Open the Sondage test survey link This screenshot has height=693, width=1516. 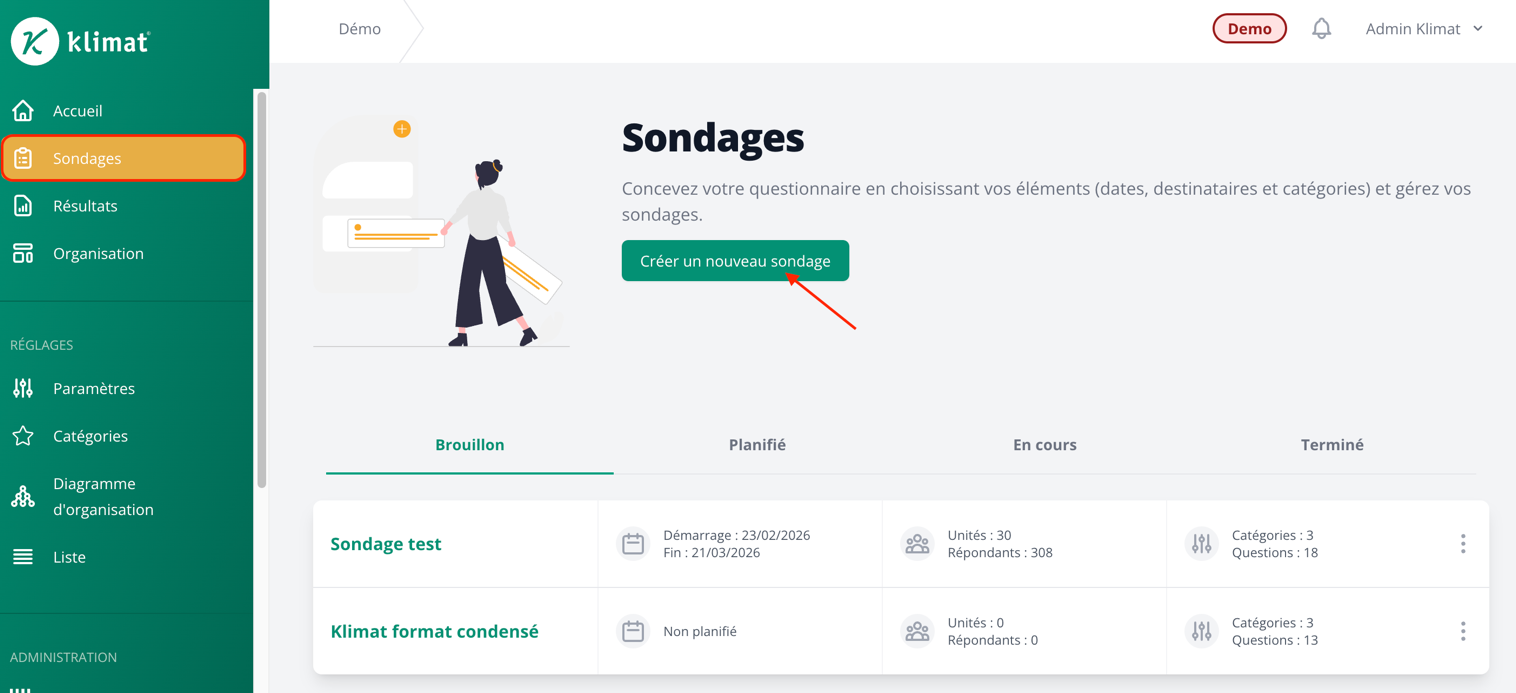(x=385, y=543)
